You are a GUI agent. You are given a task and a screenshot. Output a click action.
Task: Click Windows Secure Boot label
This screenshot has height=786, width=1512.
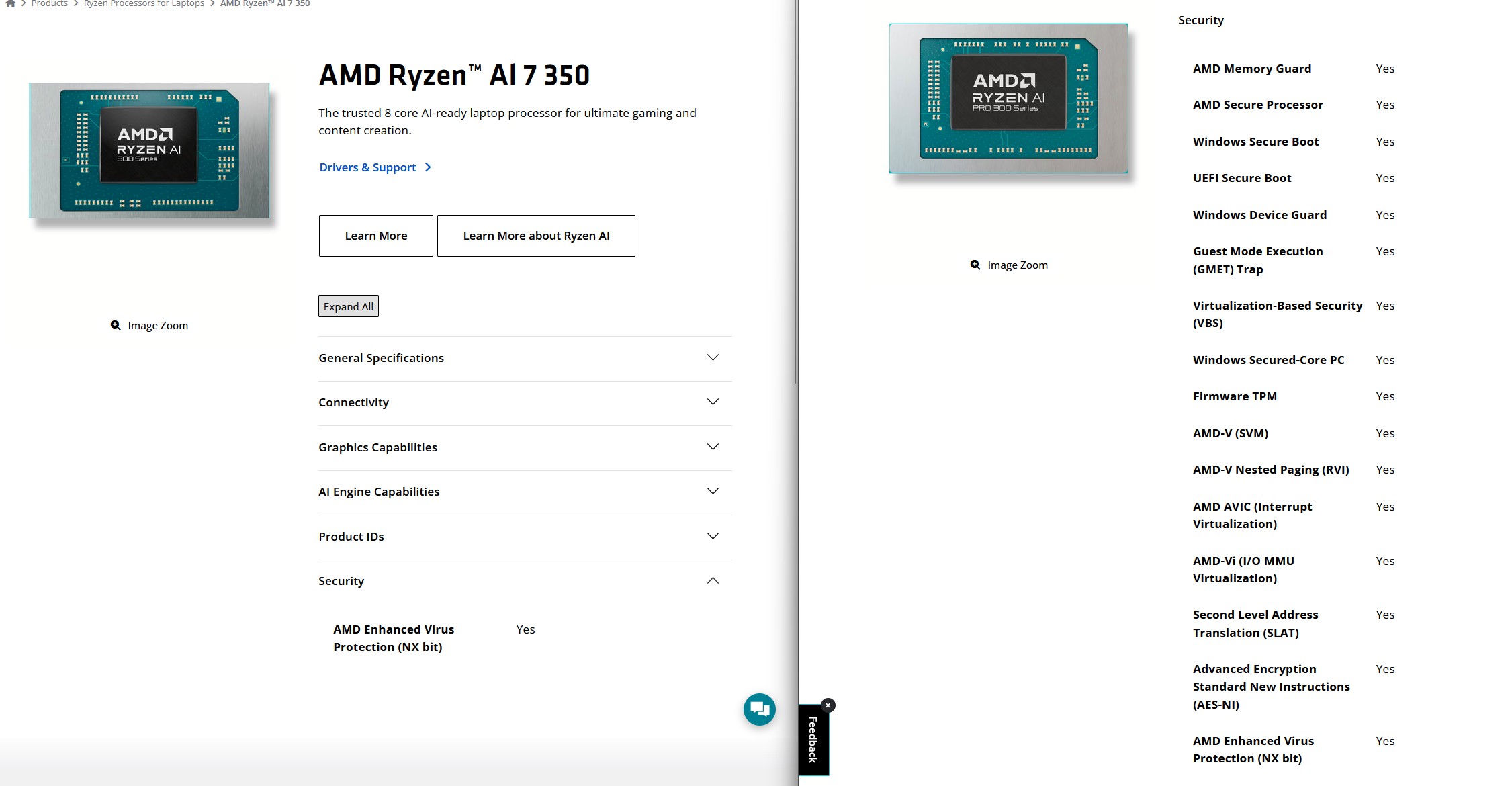pyautogui.click(x=1256, y=142)
